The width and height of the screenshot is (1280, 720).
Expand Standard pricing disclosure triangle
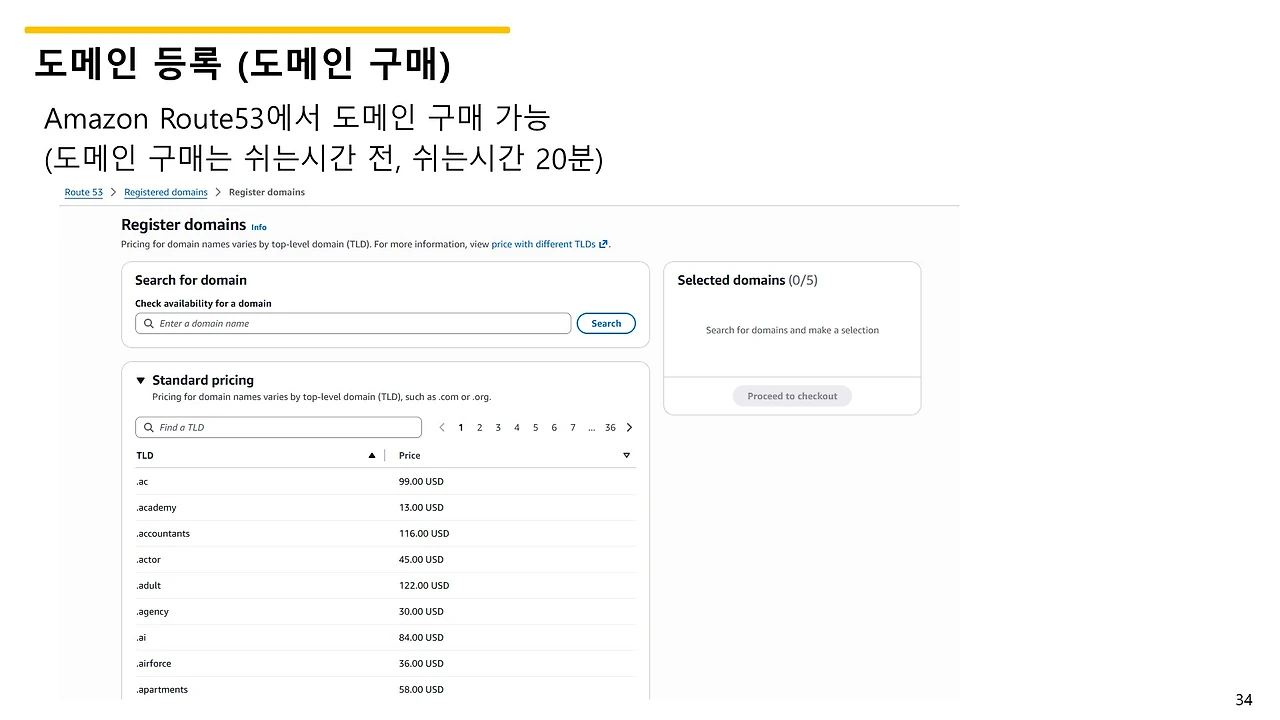[x=140, y=380]
